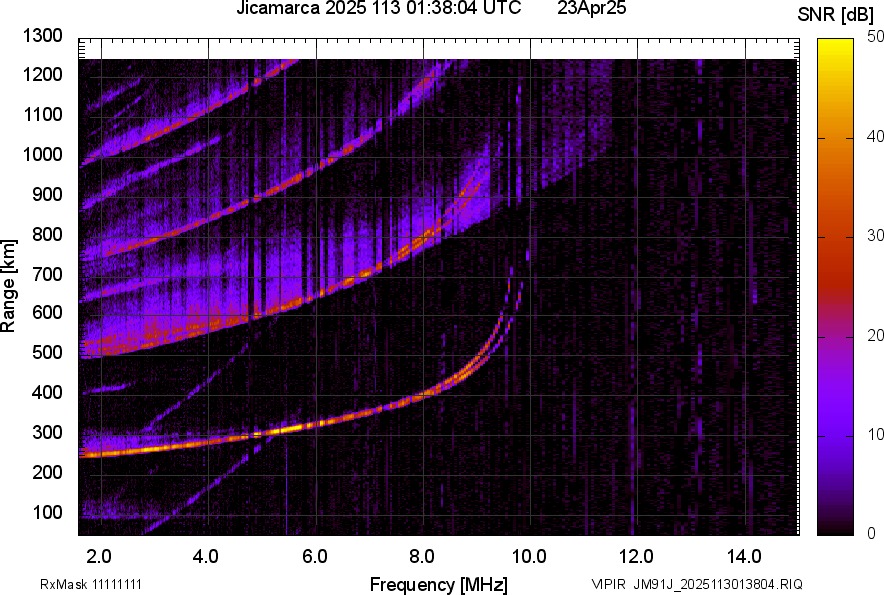This screenshot has width=884, height=595.
Task: Click the colorbar tick value 40
Action: click(x=876, y=136)
